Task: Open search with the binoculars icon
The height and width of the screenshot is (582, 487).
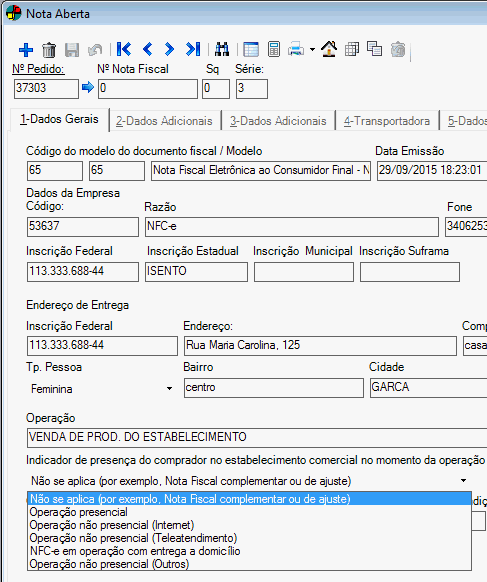Action: 222,49
